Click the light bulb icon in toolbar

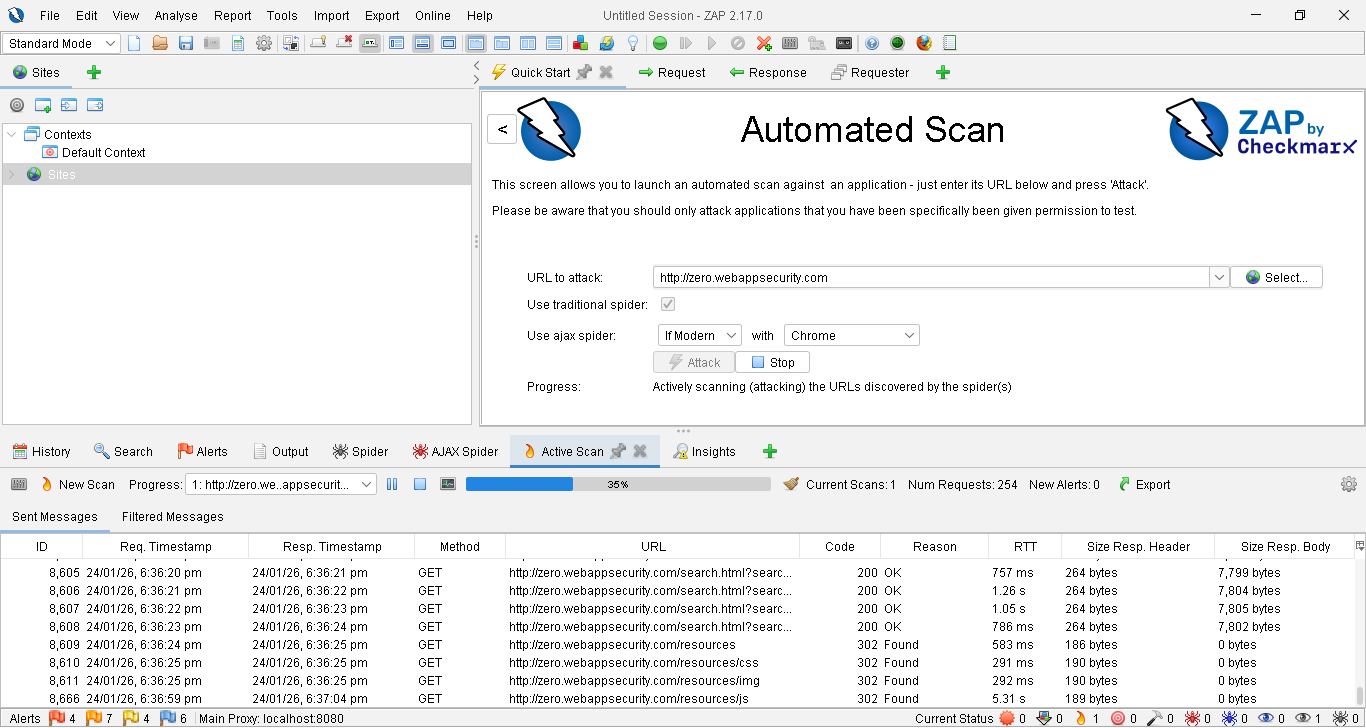coord(632,43)
